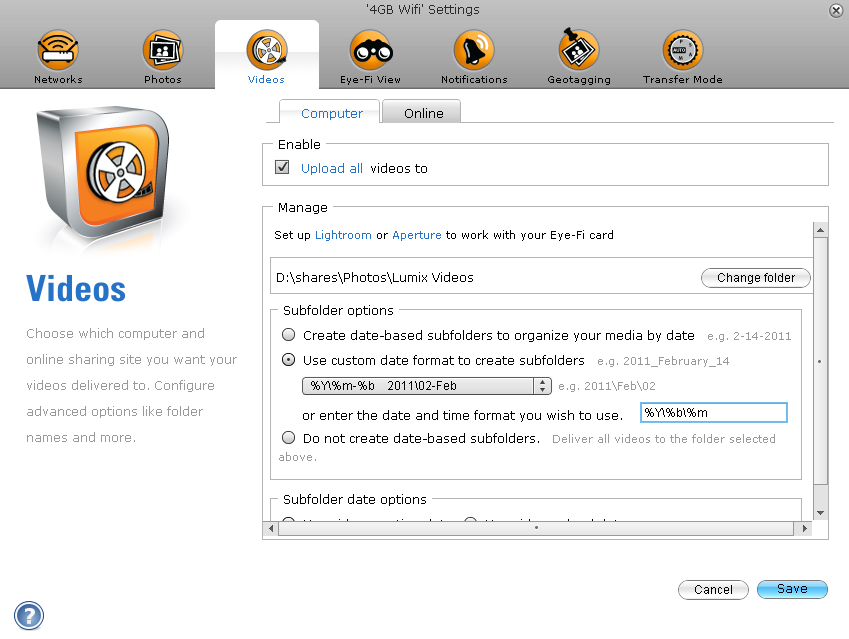Viewport: 849px width, 639px height.
Task: Click the Change folder button
Action: tap(756, 278)
